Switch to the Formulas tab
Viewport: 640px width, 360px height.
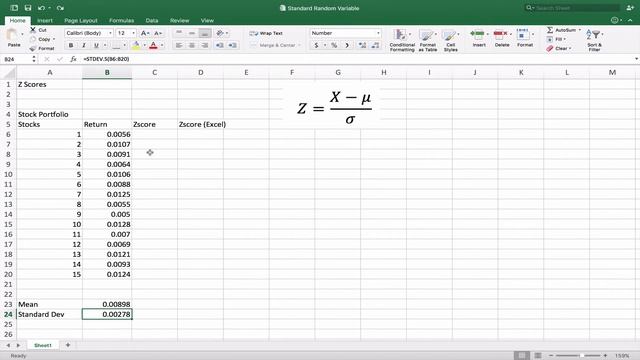pyautogui.click(x=121, y=20)
